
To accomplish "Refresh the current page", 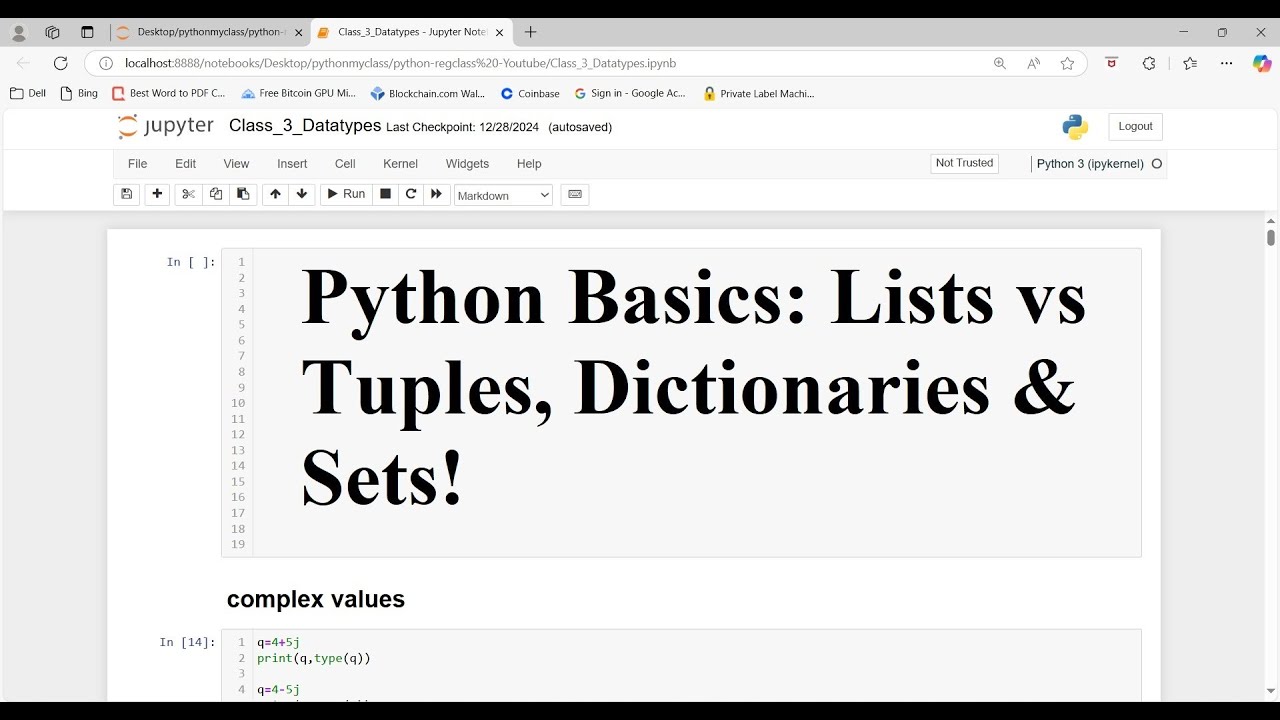I will tap(60, 63).
